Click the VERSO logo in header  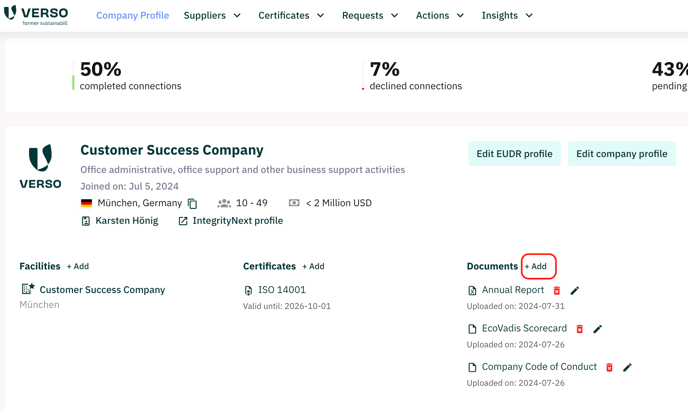coord(36,15)
